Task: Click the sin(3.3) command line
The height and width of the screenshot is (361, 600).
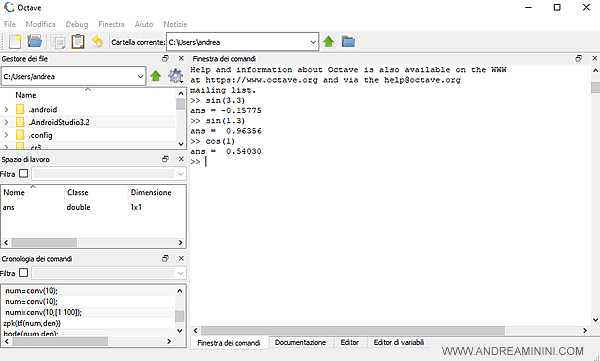Action: [217, 100]
